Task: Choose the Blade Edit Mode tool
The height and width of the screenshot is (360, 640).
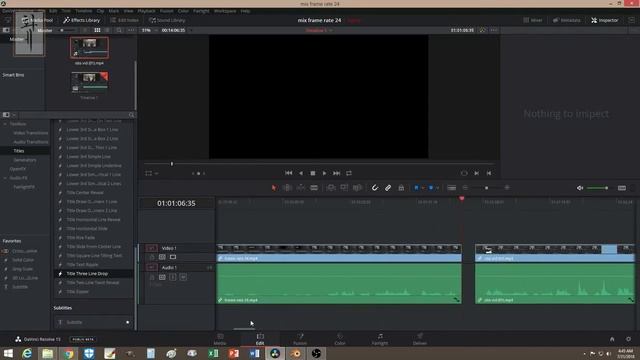Action: pos(314,188)
